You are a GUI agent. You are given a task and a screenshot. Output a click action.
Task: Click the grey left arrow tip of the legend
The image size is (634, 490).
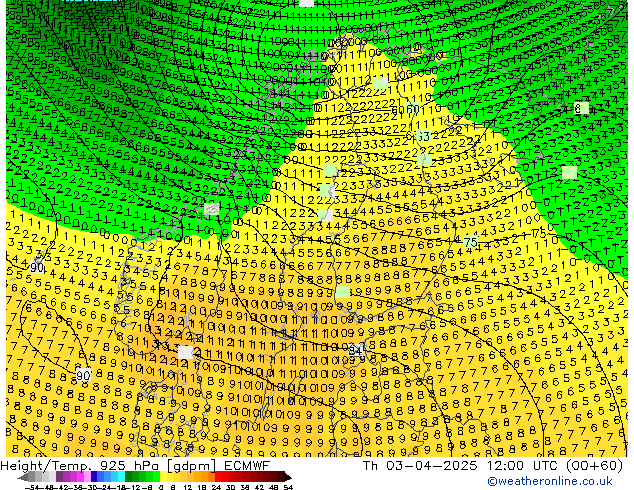coord(22,477)
